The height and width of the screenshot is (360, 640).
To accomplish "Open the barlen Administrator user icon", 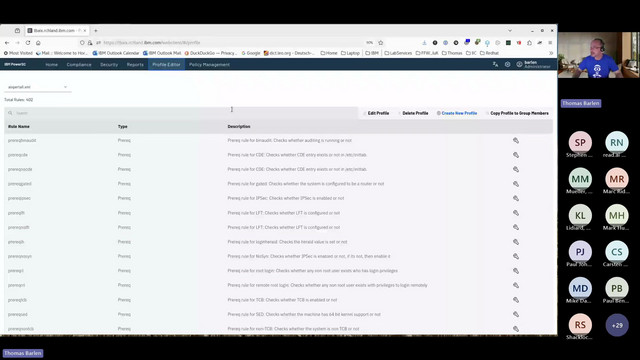I will [x=519, y=64].
